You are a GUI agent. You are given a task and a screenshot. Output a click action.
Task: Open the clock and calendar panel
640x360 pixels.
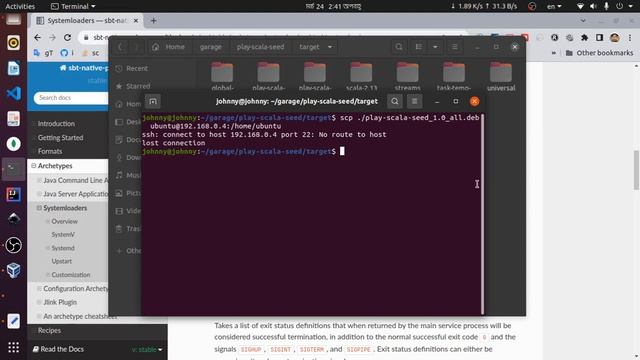(333, 6)
